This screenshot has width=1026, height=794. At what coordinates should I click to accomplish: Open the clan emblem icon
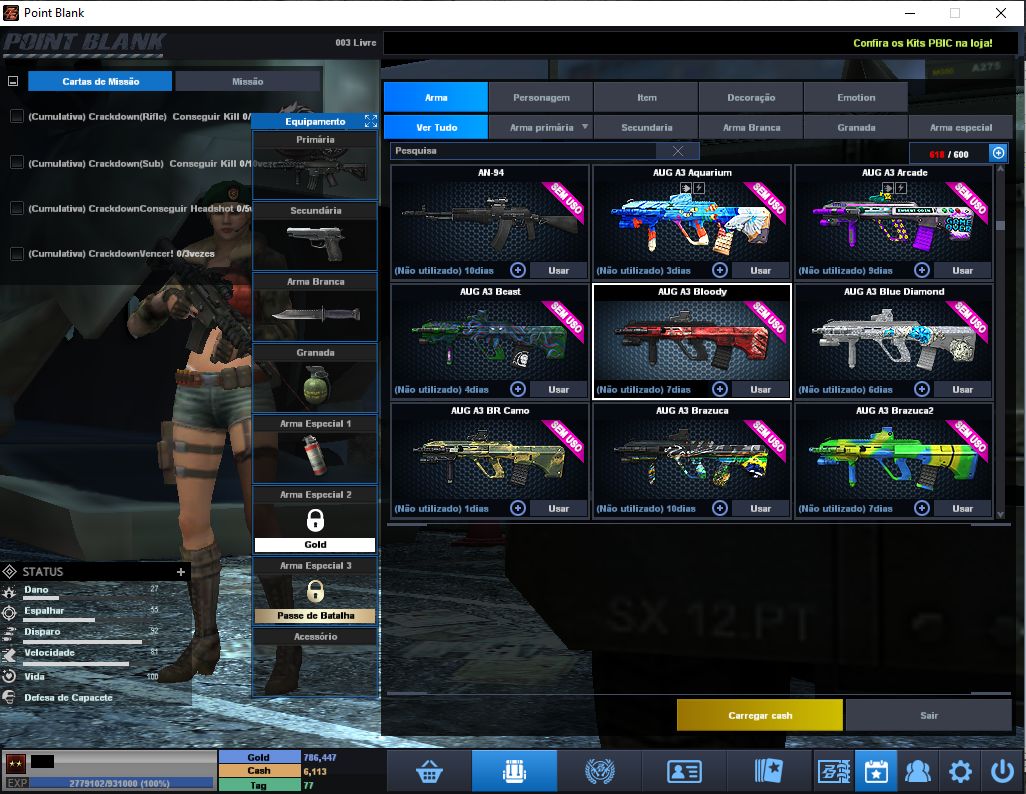pyautogui.click(x=599, y=772)
